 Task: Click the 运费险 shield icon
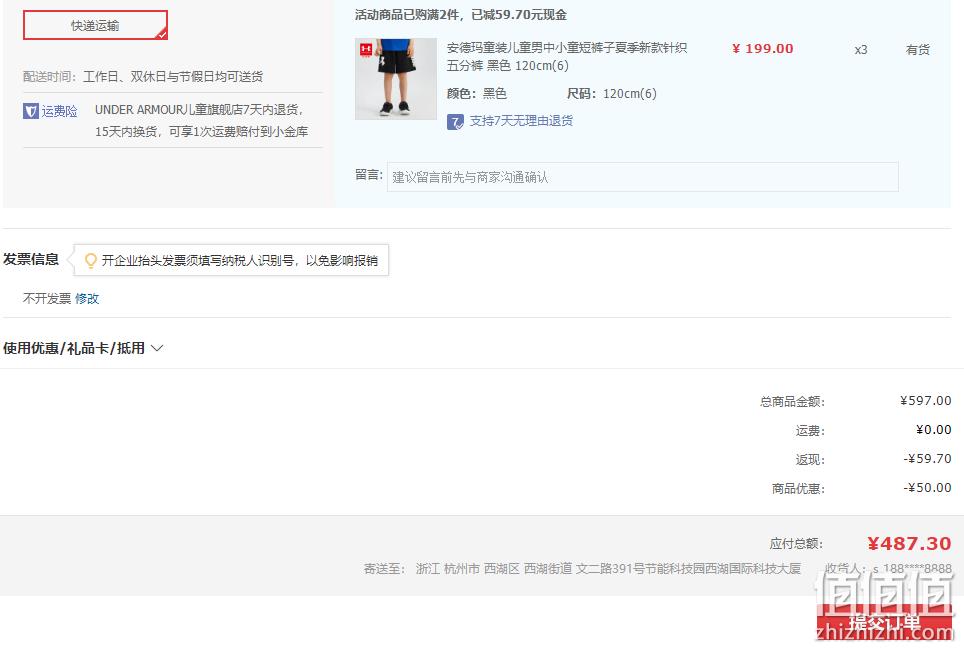(x=31, y=111)
